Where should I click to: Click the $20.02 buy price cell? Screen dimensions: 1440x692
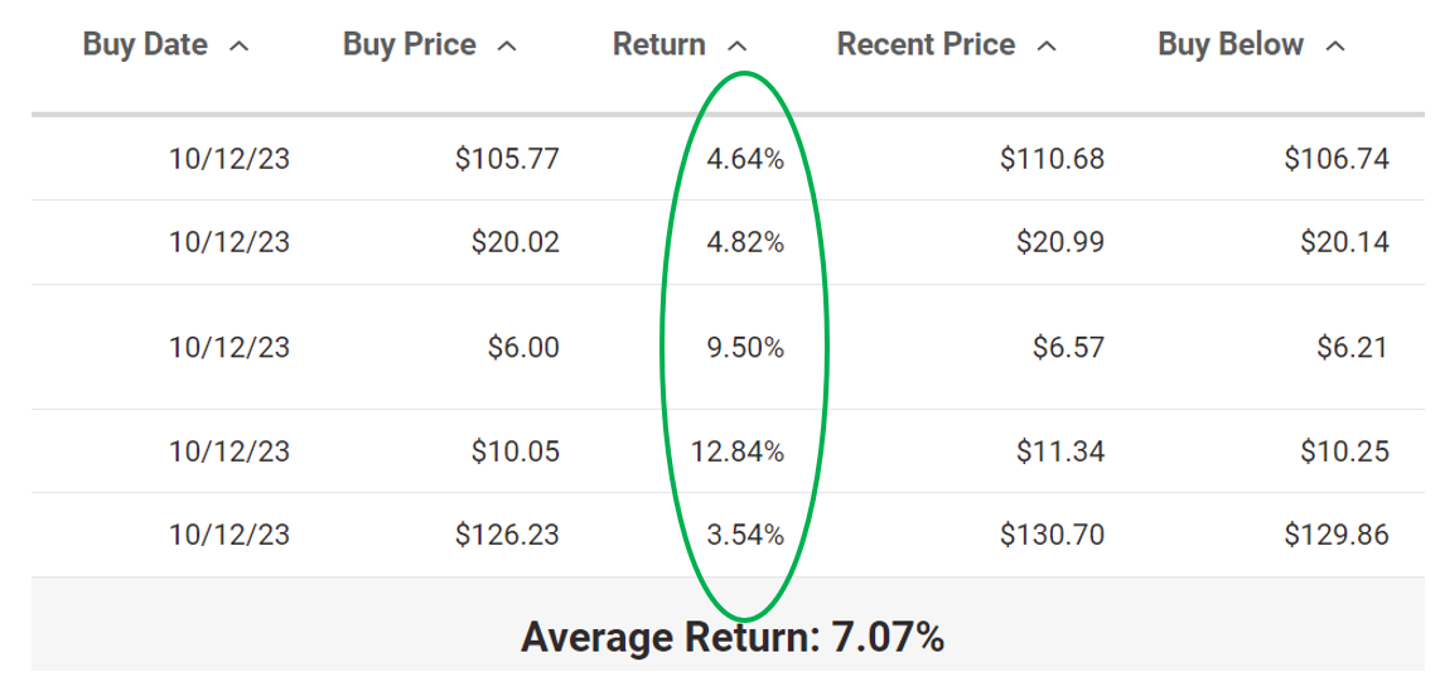(515, 243)
